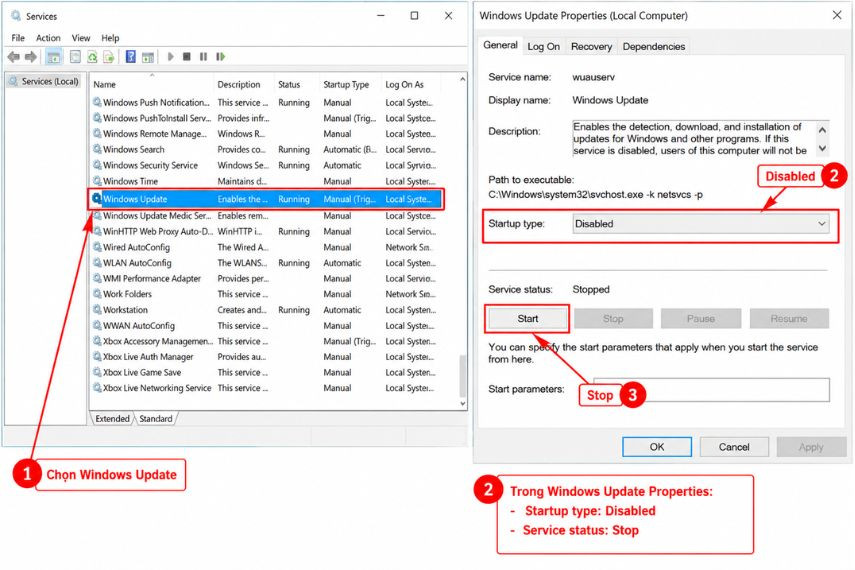Click the Restart Service toolbar icon

220,57
